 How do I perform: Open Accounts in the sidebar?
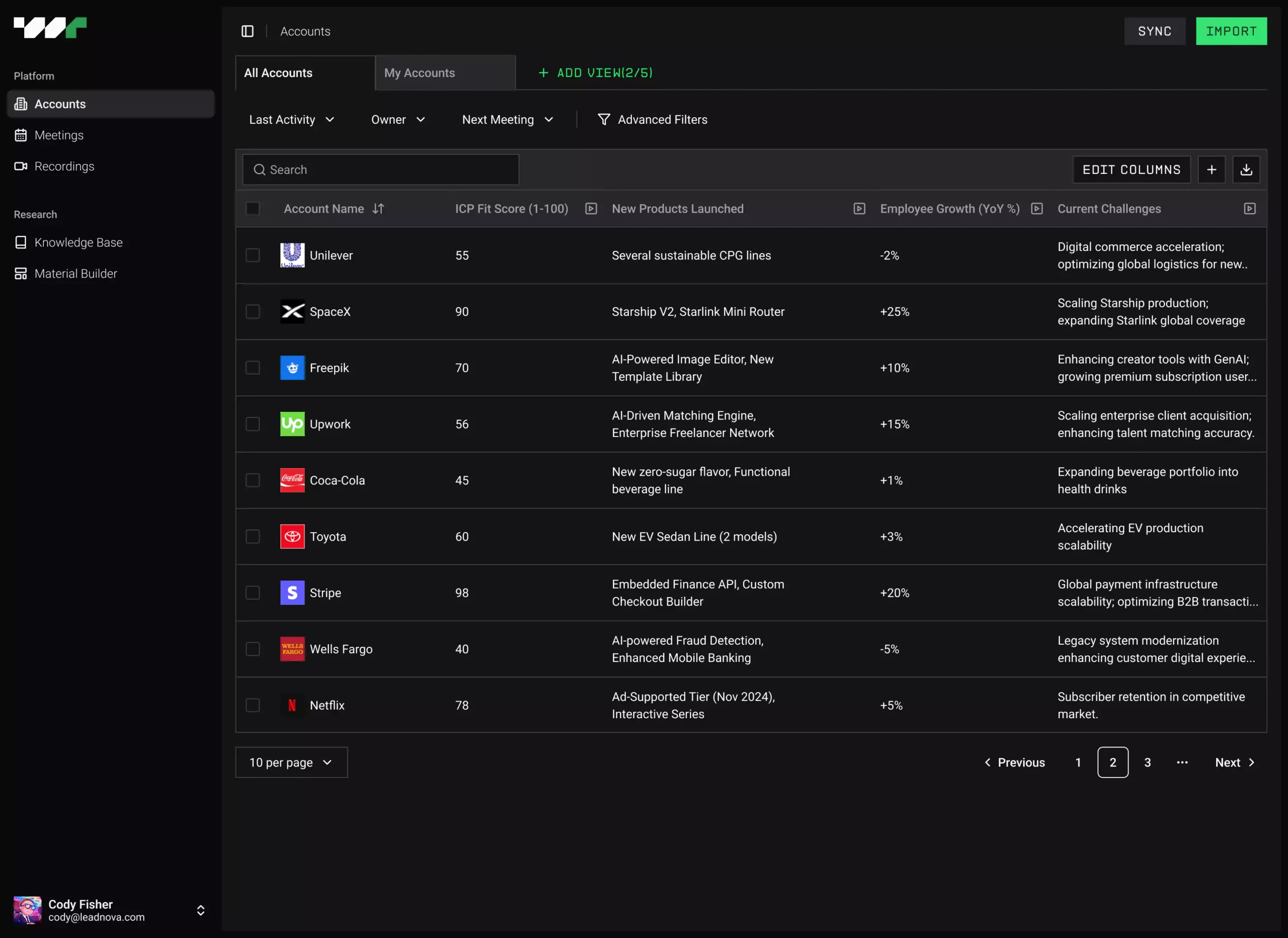click(111, 104)
